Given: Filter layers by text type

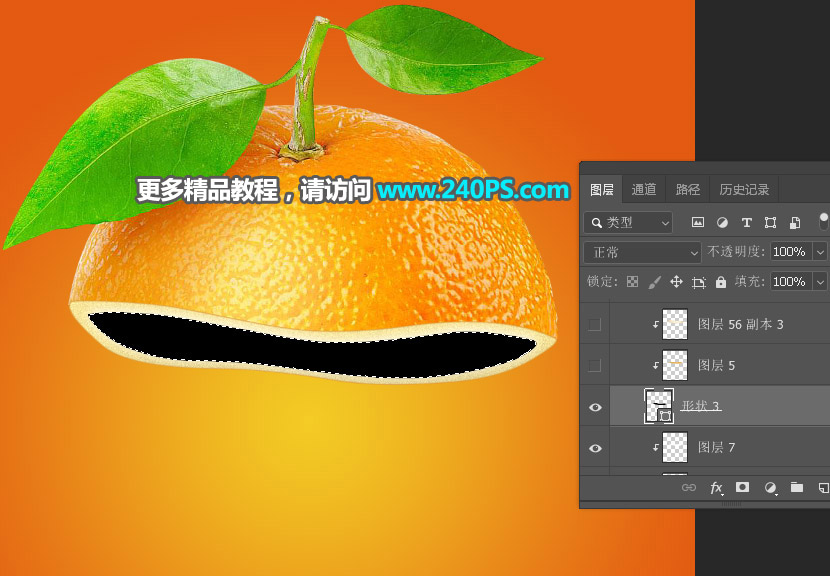Looking at the screenshot, I should click(x=746, y=223).
